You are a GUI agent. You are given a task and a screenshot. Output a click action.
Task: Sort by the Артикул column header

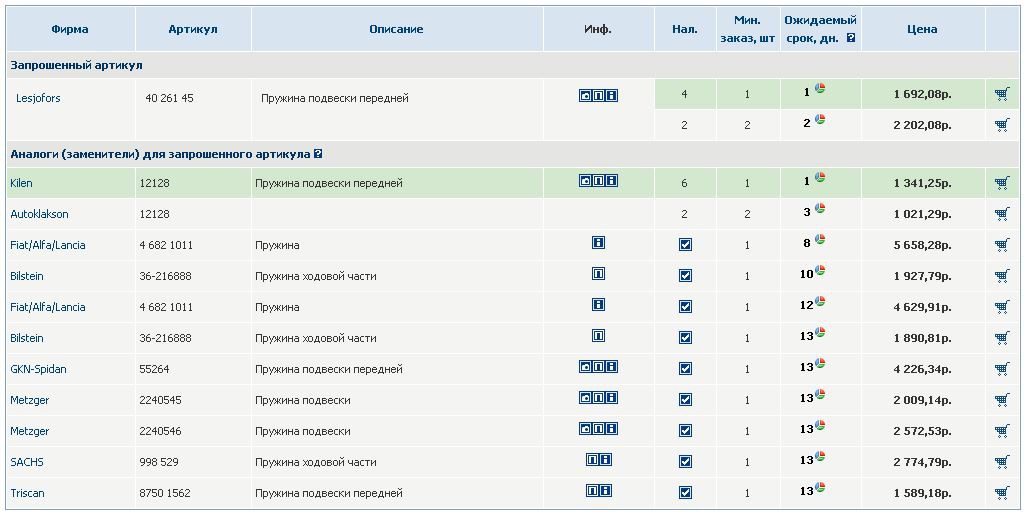[192, 29]
